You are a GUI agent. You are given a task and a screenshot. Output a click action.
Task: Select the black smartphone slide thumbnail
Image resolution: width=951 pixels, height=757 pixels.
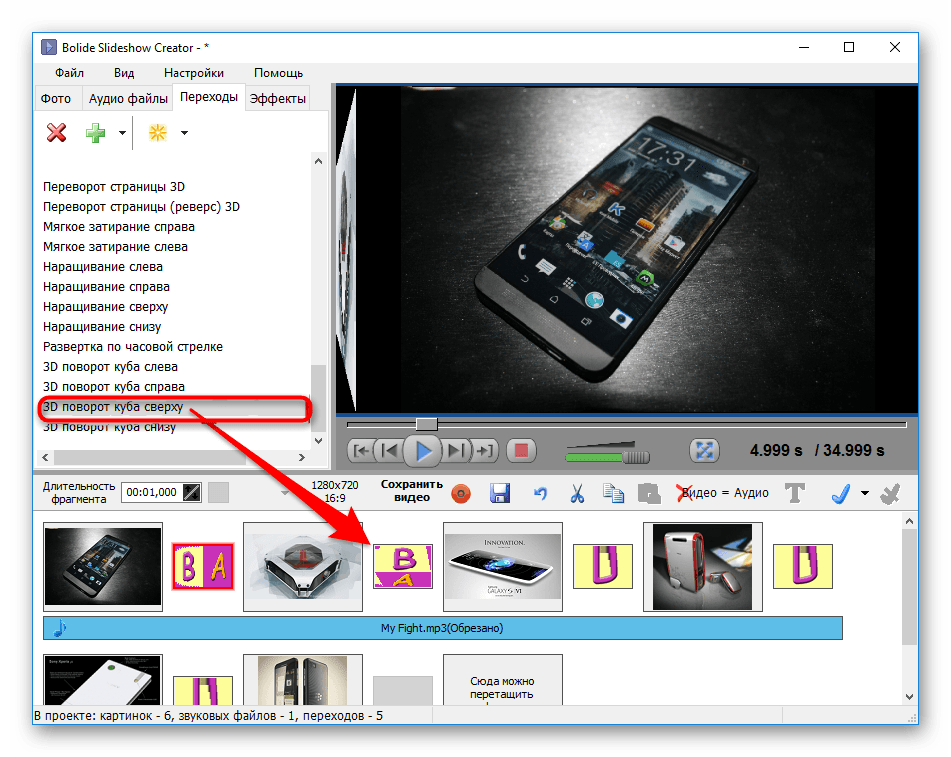[x=103, y=566]
